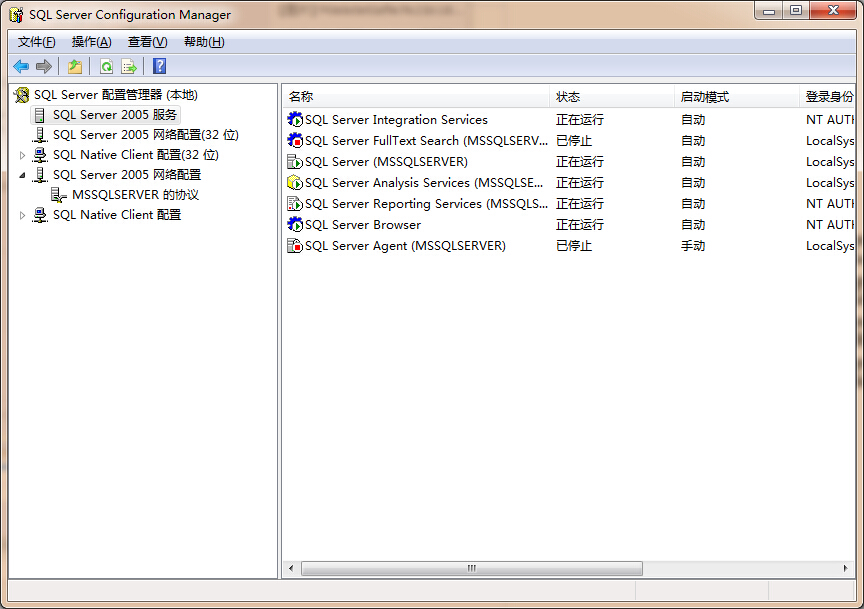The height and width of the screenshot is (609, 864).
Task: Select SQL Server 2005 服务 in tree
Action: click(x=115, y=115)
